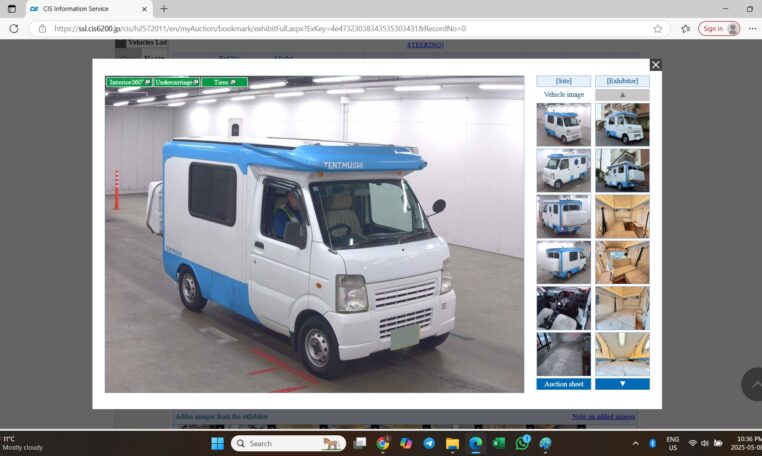Click the address bar URL
Viewport: 762px width, 456px height.
[x=260, y=29]
